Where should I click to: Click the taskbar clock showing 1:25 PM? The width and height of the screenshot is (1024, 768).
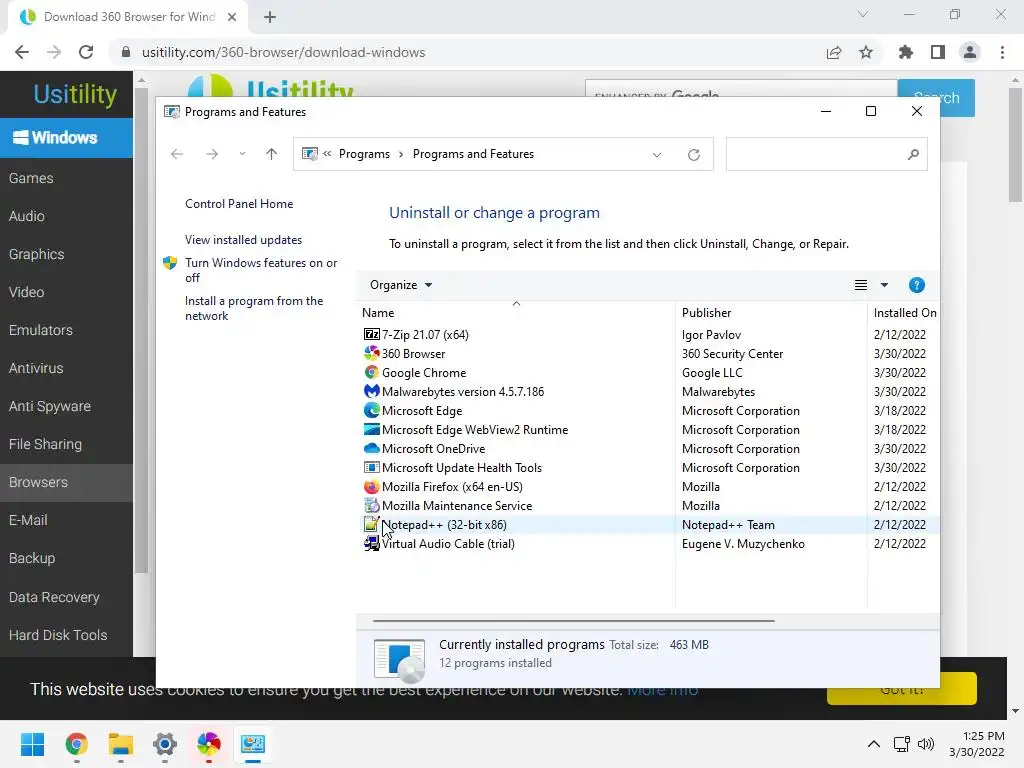click(977, 744)
